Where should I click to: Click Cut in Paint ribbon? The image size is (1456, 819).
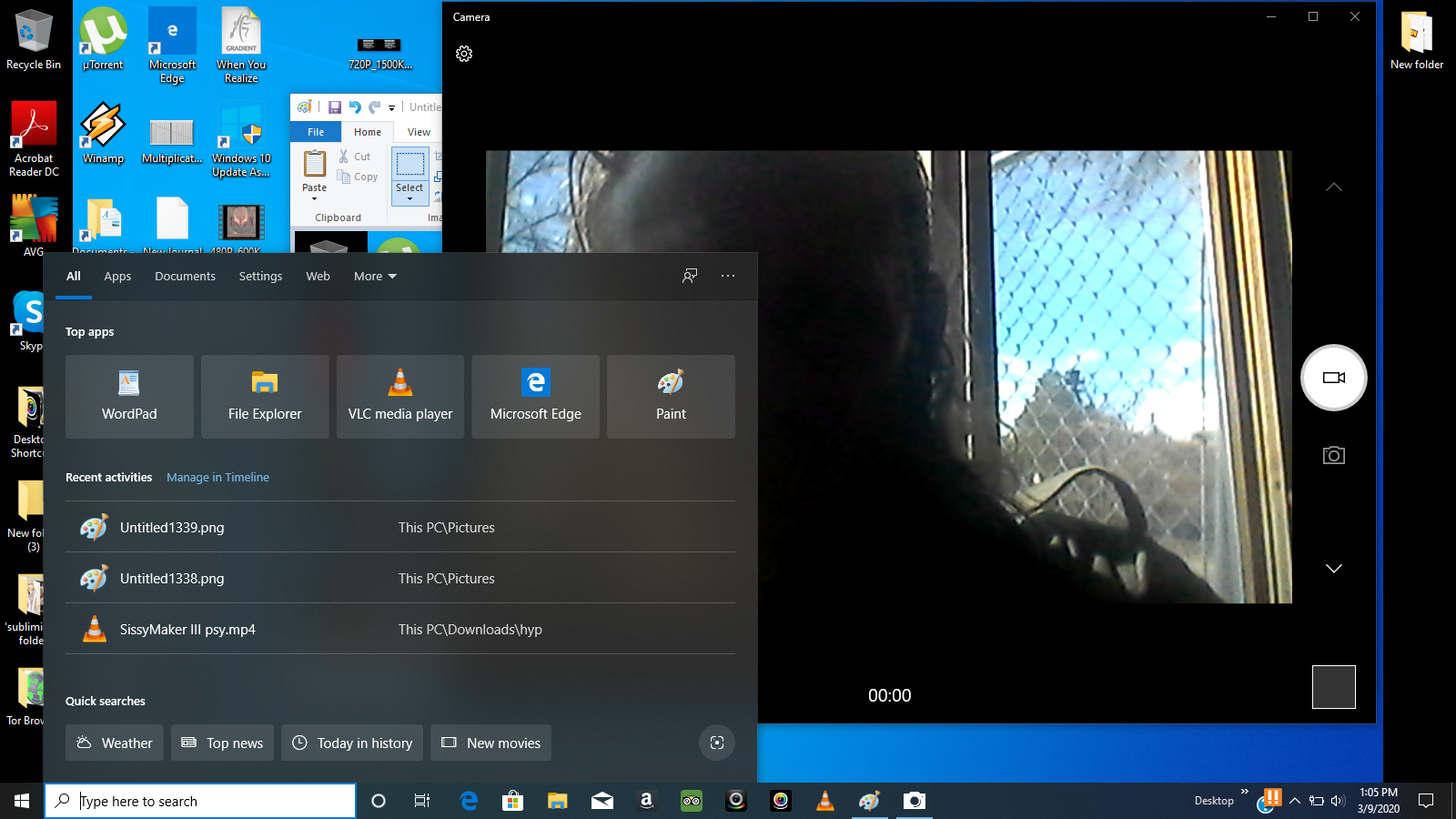point(355,157)
